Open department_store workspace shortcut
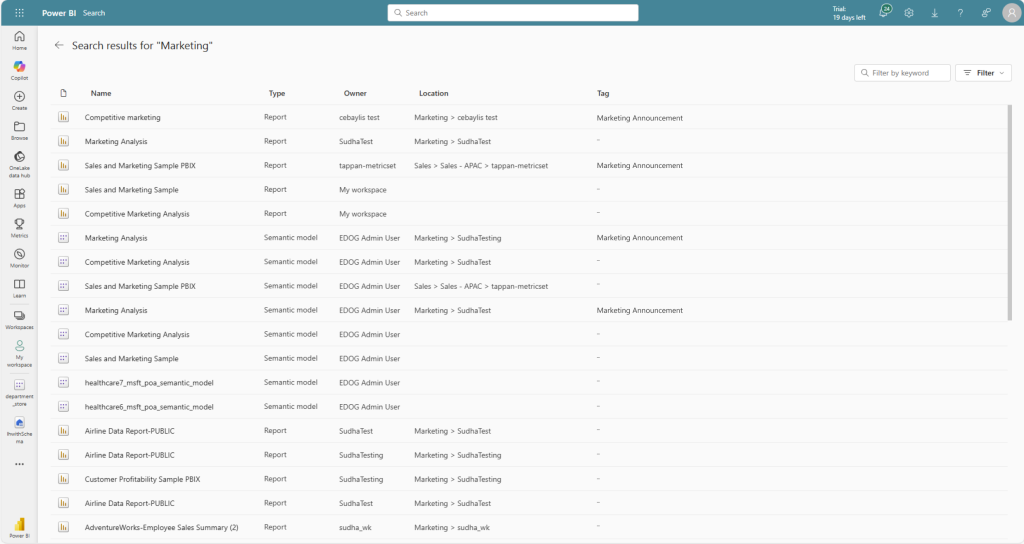 coord(20,392)
